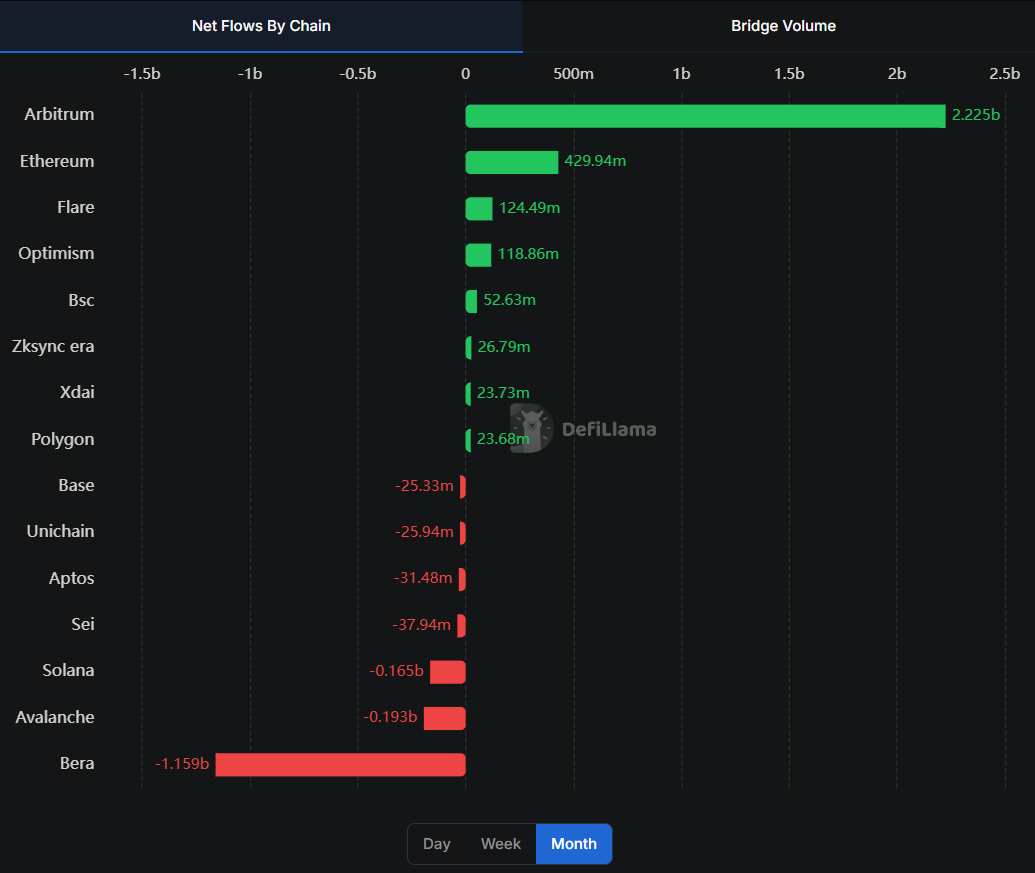The width and height of the screenshot is (1035, 873).
Task: Select the Day time range
Action: (436, 844)
